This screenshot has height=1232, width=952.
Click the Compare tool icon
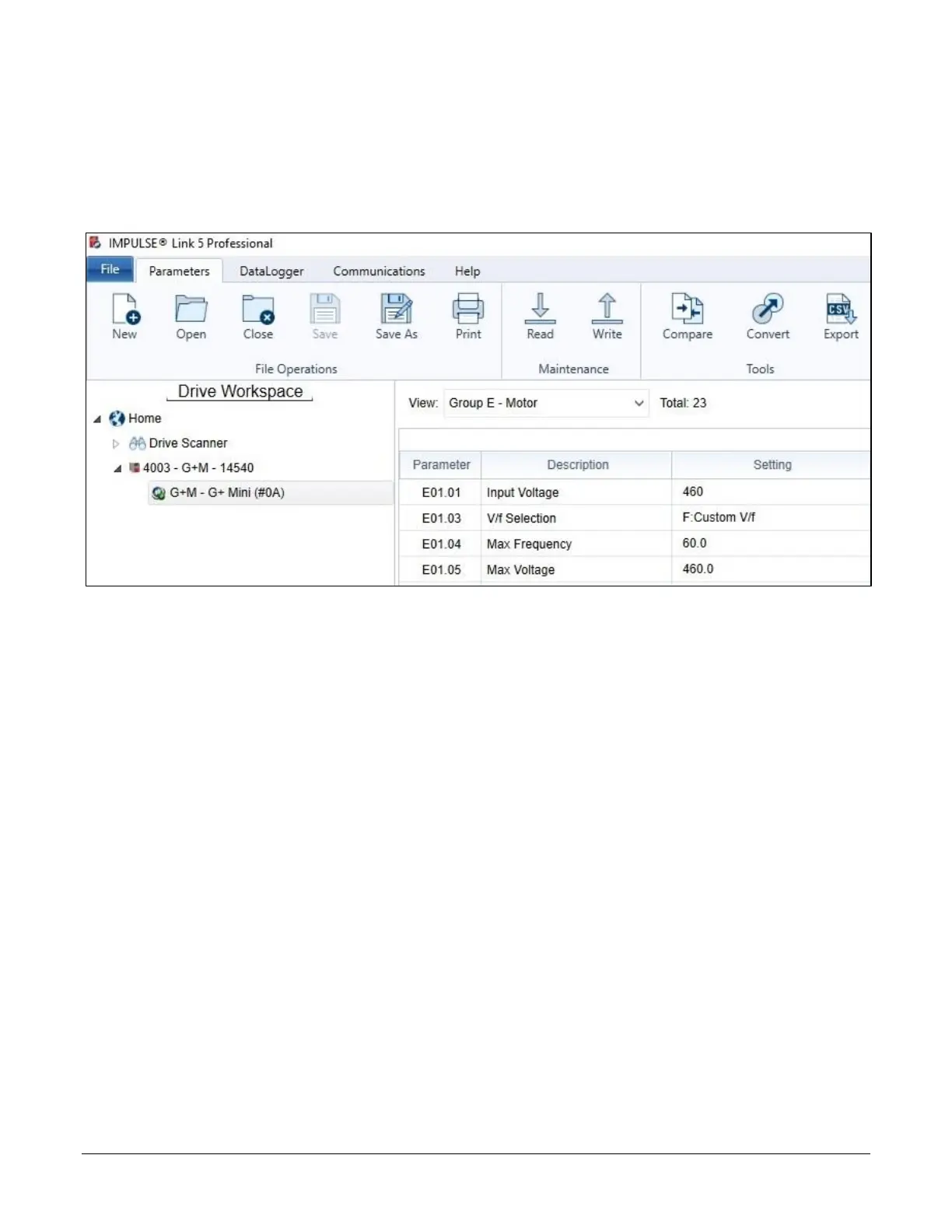point(688,309)
